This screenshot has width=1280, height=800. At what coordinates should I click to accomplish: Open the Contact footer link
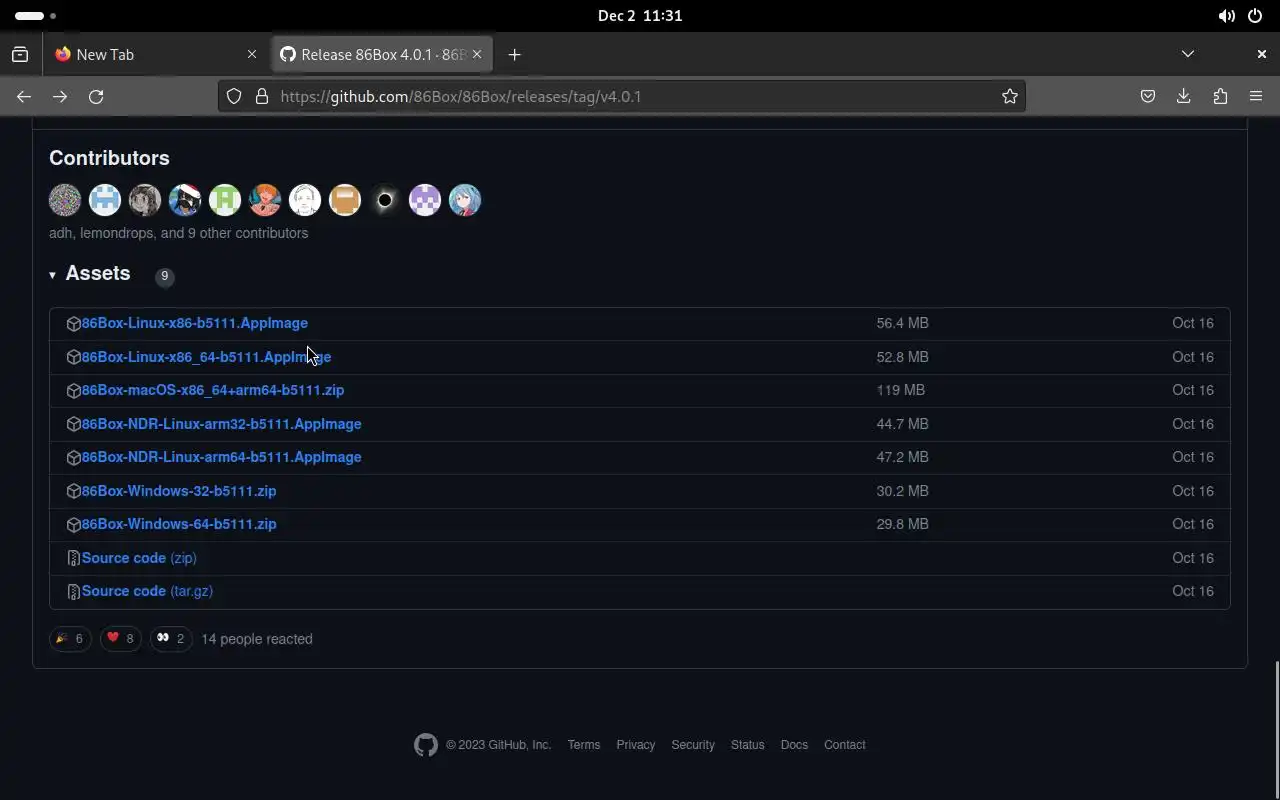pyautogui.click(x=845, y=745)
